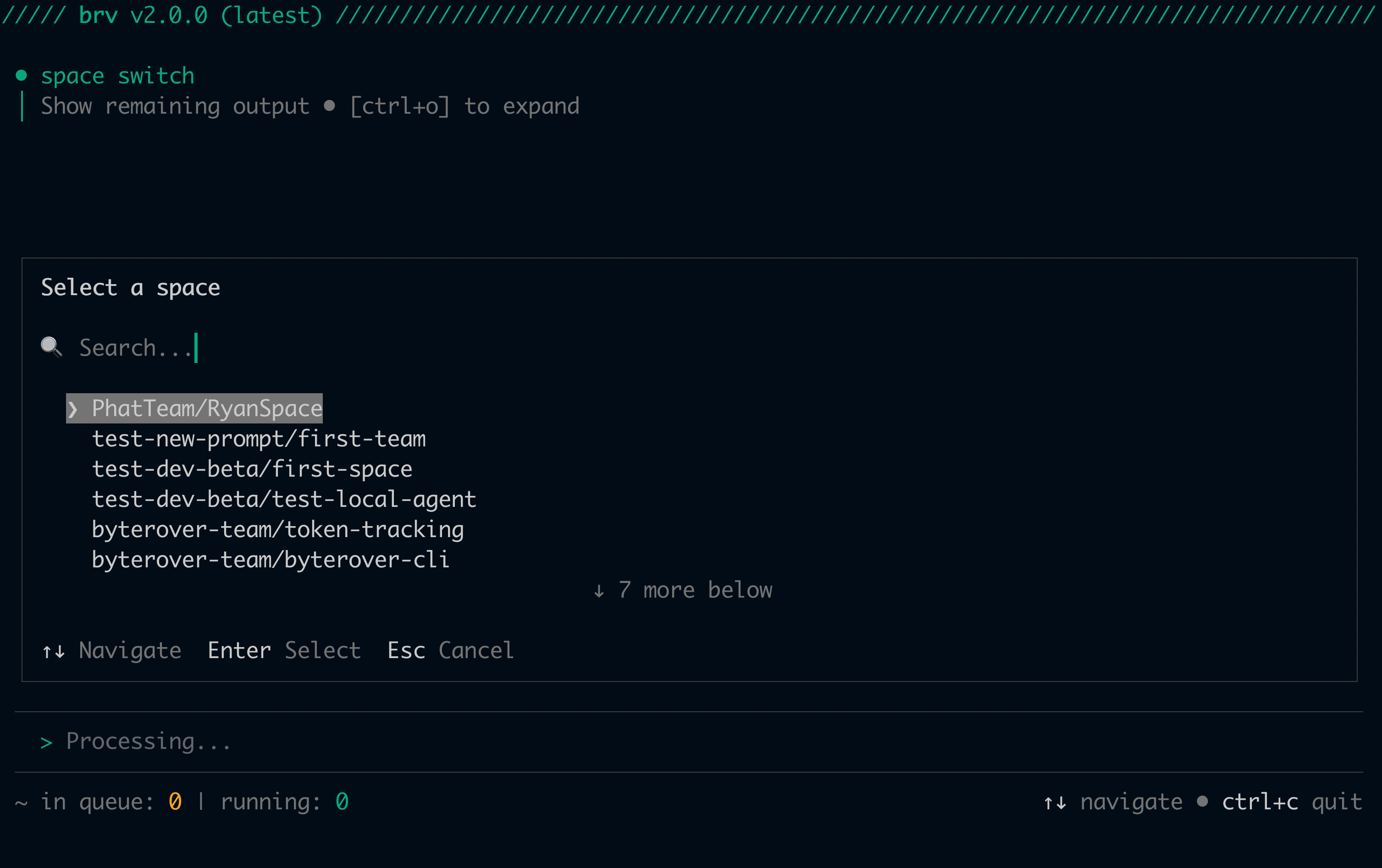The width and height of the screenshot is (1382, 868).
Task: Click the Enter Select action hint
Action: (283, 650)
